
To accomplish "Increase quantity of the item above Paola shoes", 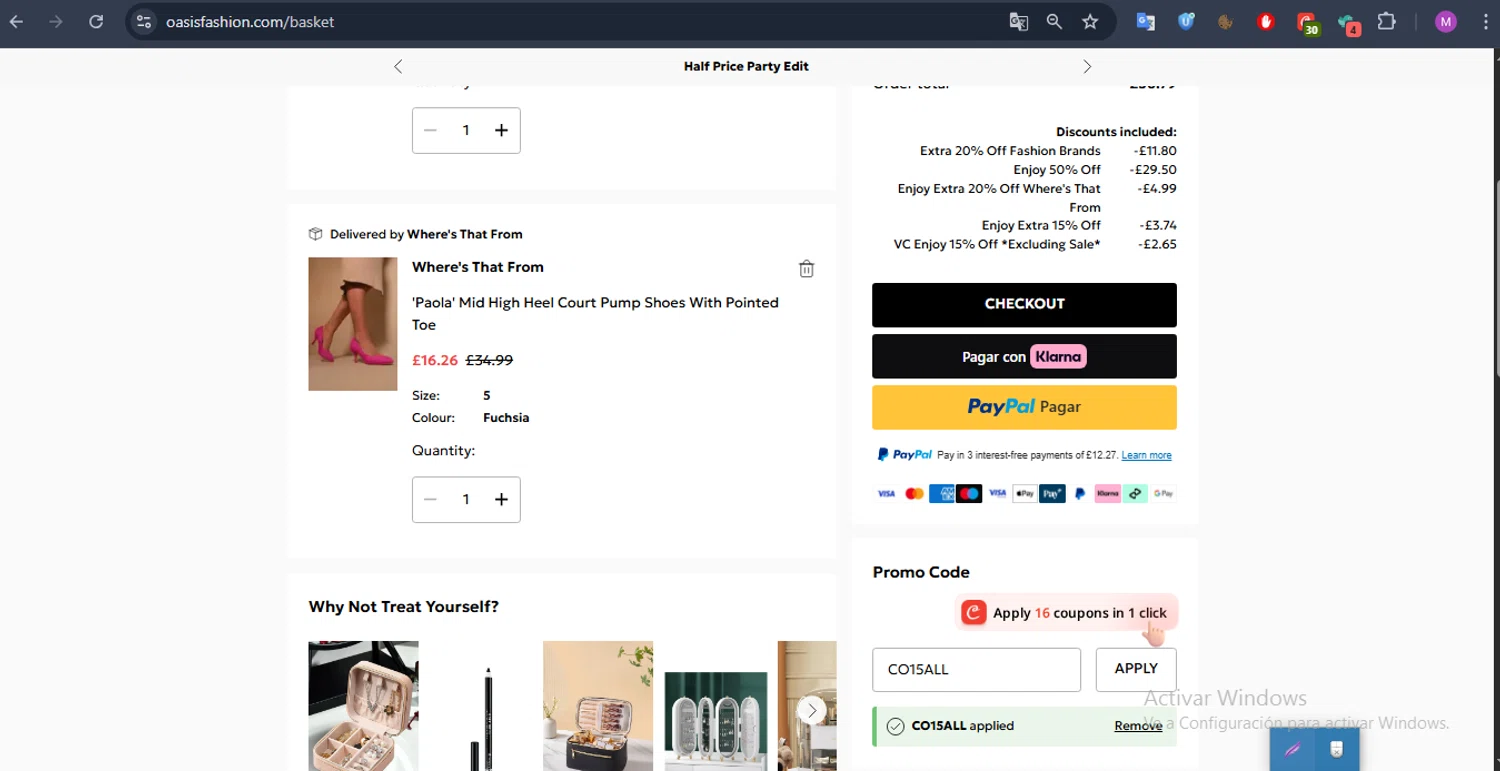I will pyautogui.click(x=501, y=130).
